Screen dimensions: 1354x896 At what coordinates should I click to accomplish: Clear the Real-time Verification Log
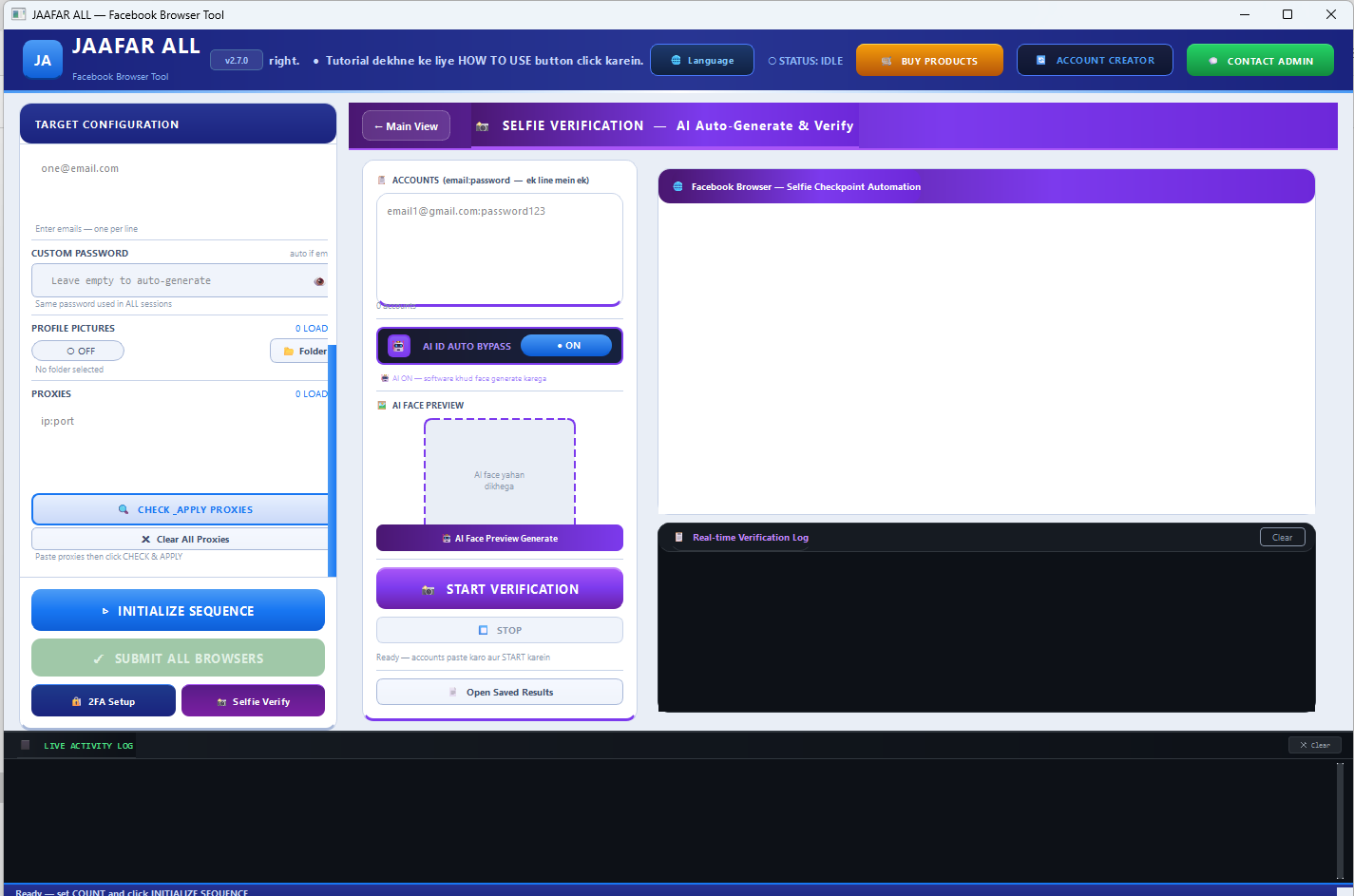(1283, 538)
